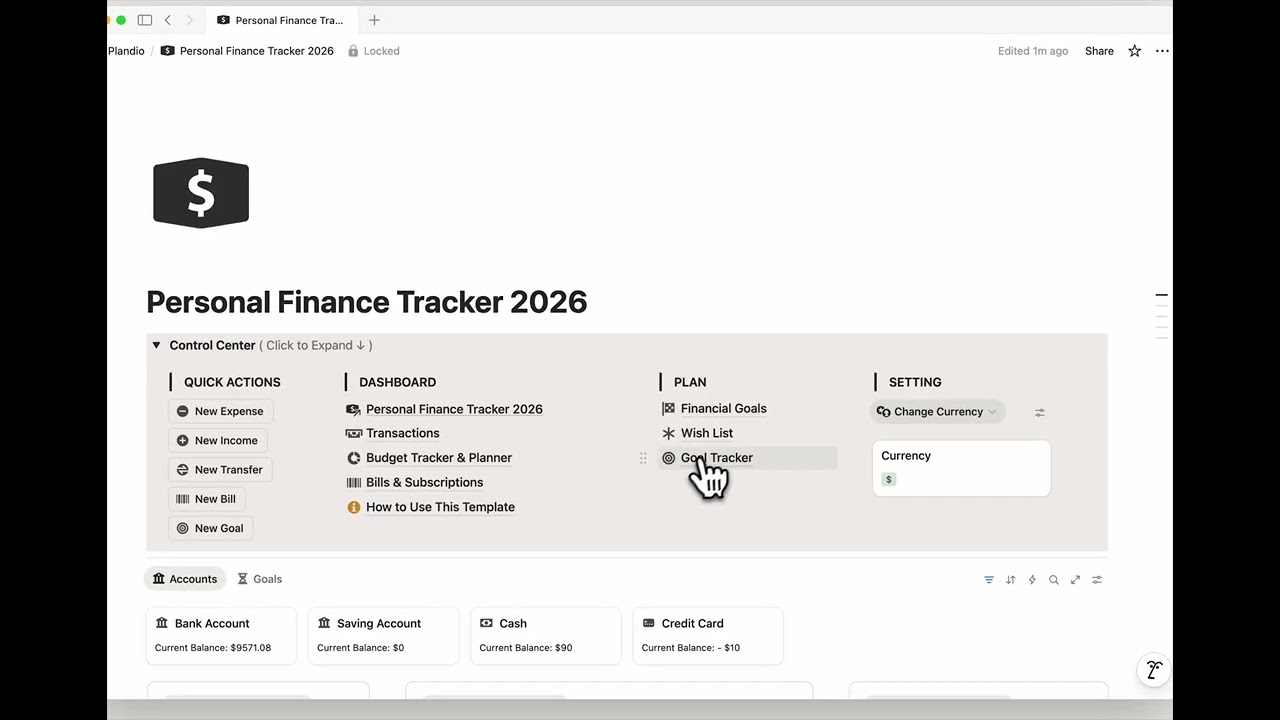Viewport: 1280px width, 720px height.
Task: Click the Locked status label
Action: [x=382, y=51]
